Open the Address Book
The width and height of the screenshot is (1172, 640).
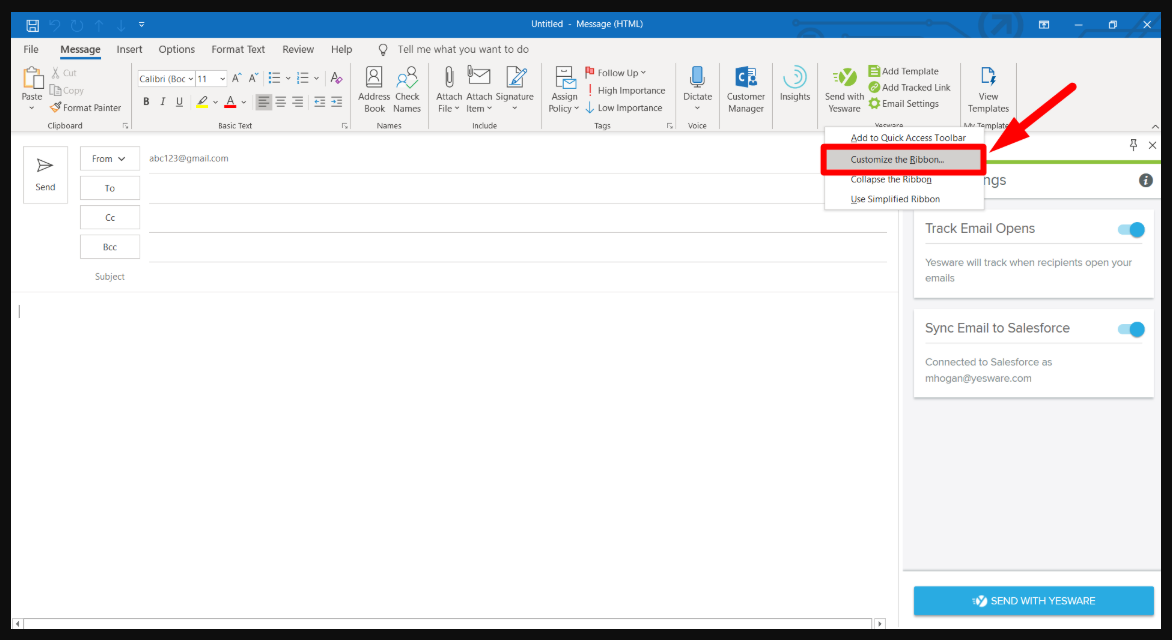point(374,89)
